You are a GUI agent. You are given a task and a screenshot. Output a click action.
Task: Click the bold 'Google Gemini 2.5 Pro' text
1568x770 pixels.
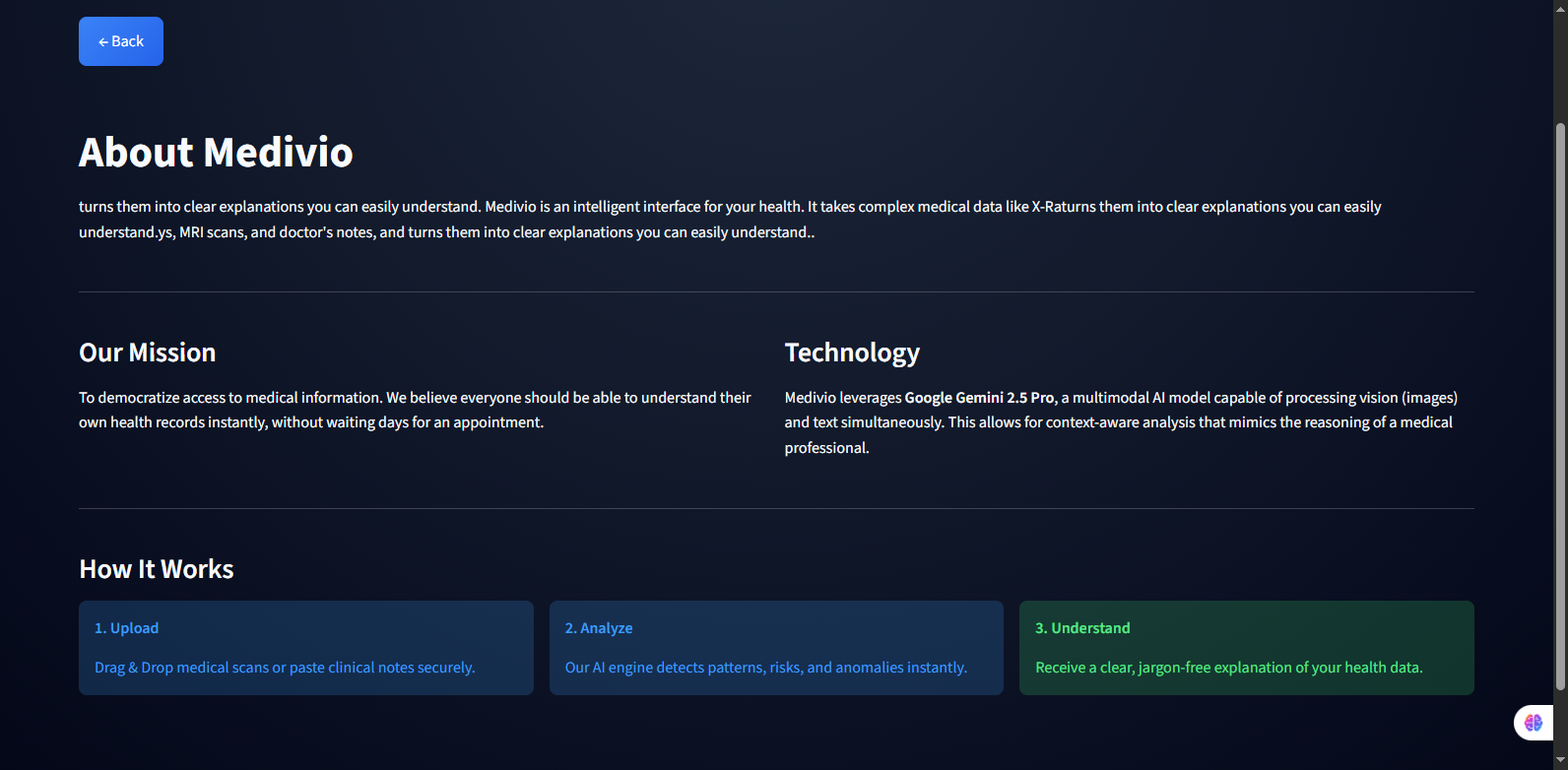pyautogui.click(x=980, y=398)
